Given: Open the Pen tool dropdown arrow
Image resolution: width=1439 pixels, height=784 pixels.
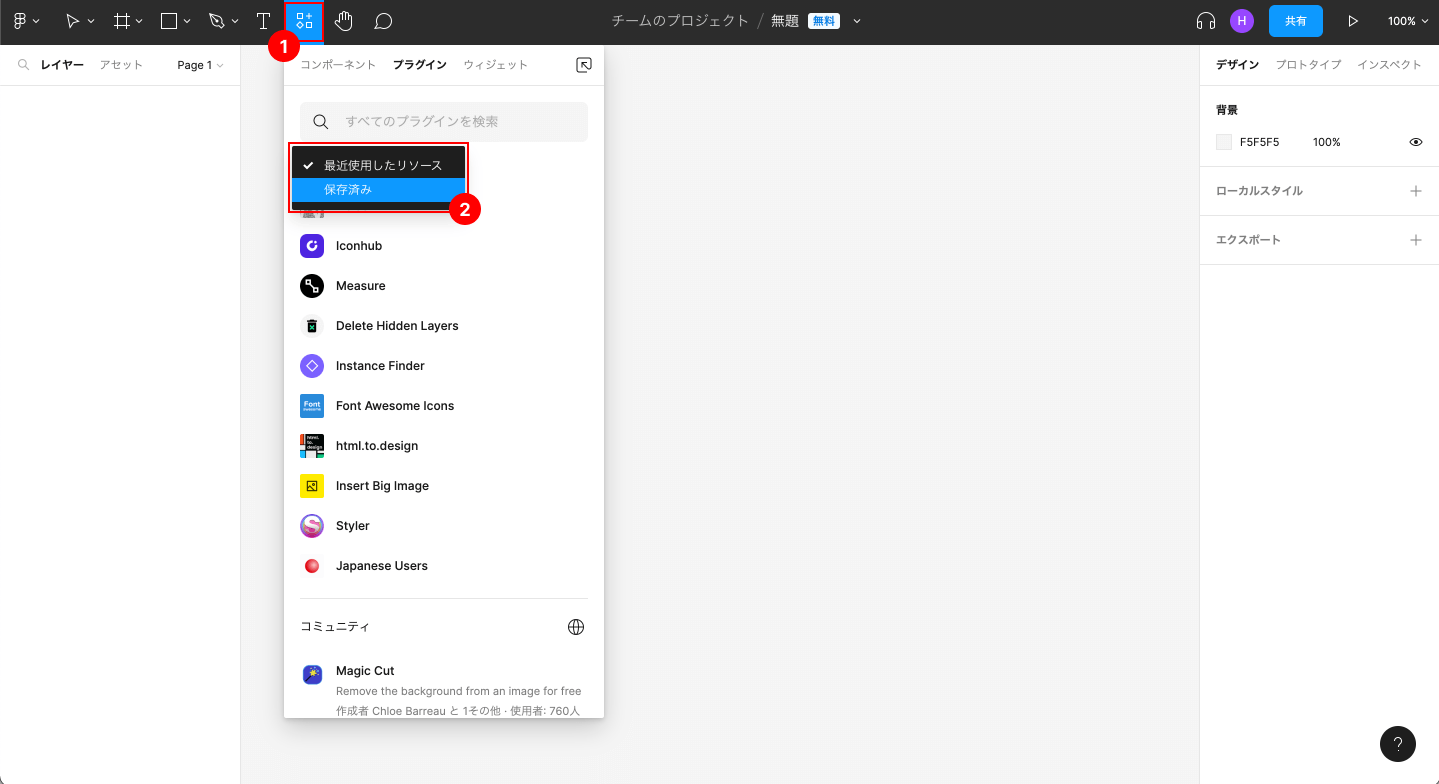Looking at the screenshot, I should tap(235, 21).
